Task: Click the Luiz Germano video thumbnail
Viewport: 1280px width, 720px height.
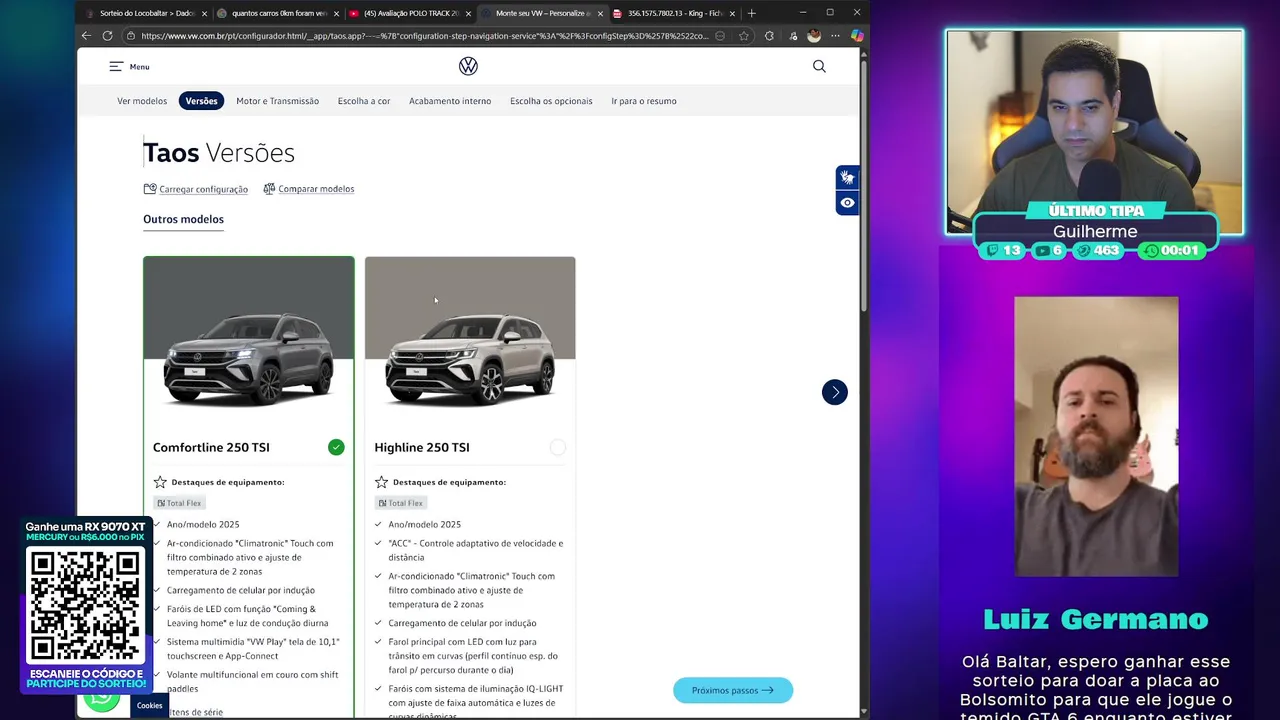Action: 1096,436
